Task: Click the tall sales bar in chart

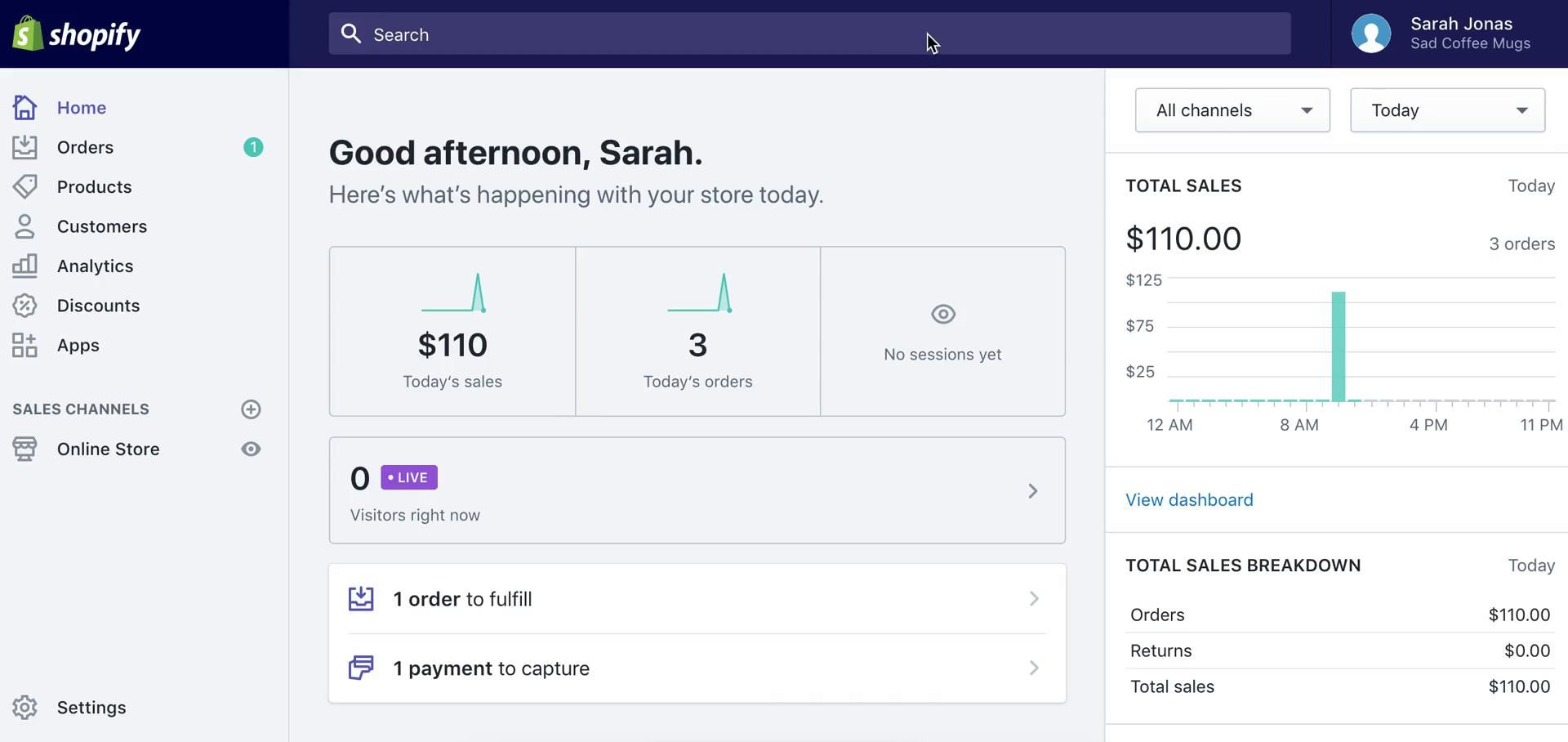Action: coord(1338,347)
